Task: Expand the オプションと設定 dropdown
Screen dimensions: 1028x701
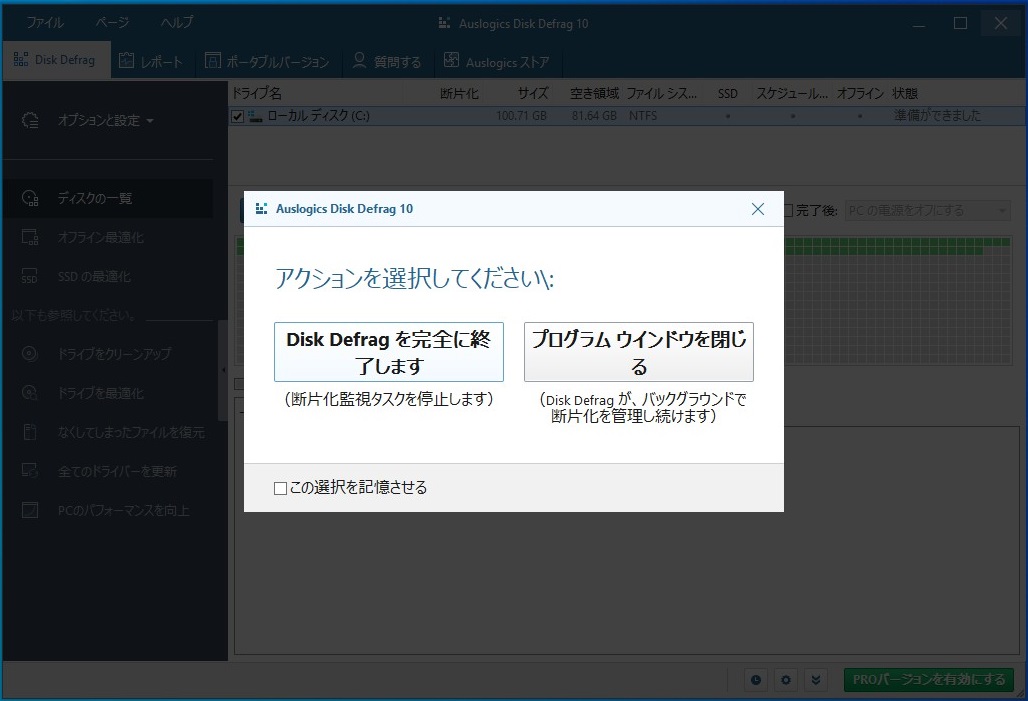Action: pyautogui.click(x=106, y=121)
